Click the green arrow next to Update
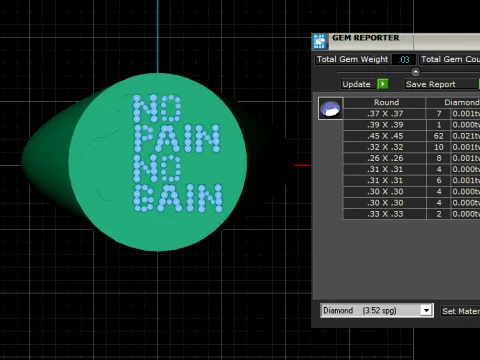Image resolution: width=480 pixels, height=360 pixels. [383, 84]
